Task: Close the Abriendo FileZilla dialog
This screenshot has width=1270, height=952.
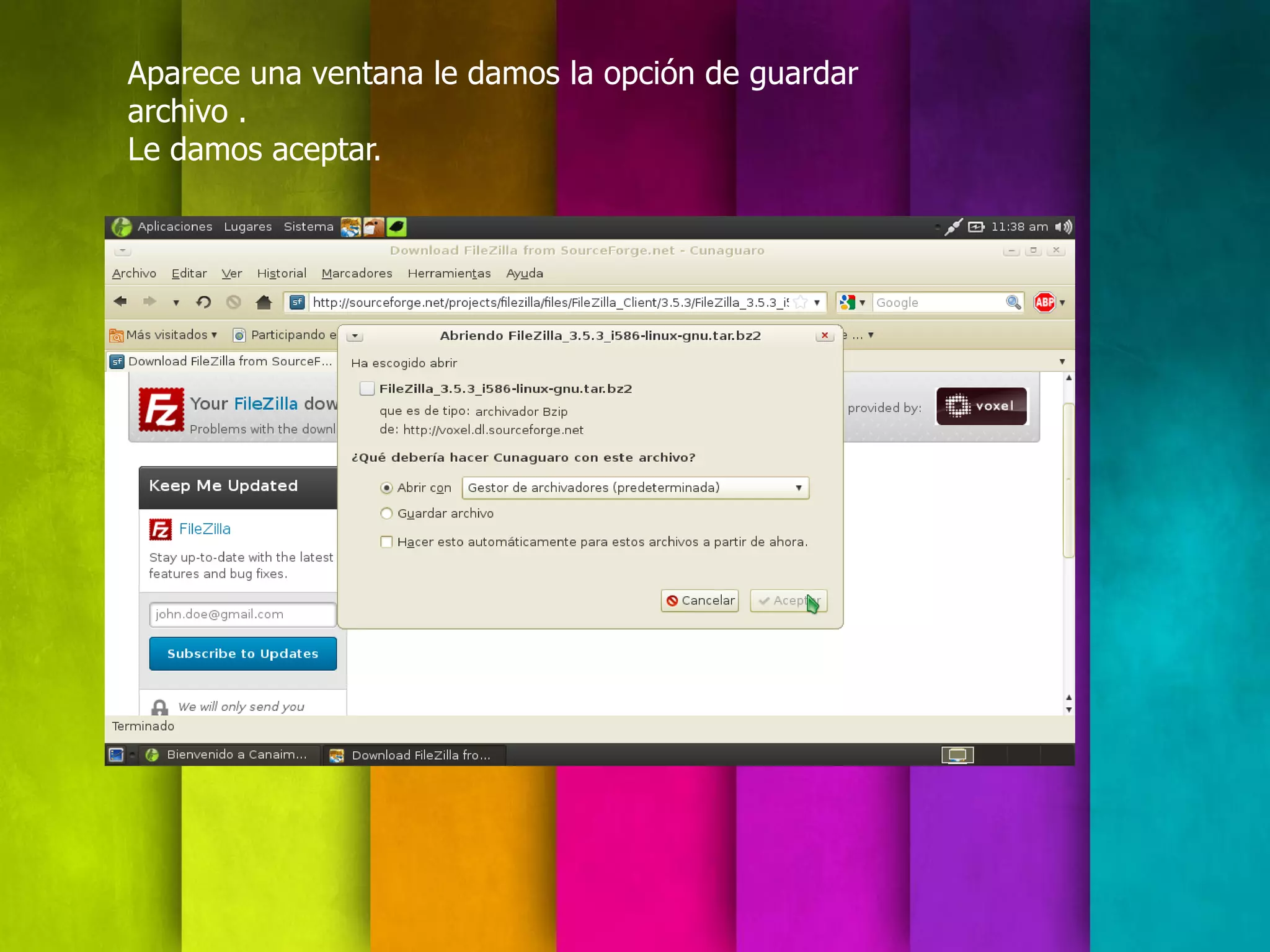Action: point(825,335)
